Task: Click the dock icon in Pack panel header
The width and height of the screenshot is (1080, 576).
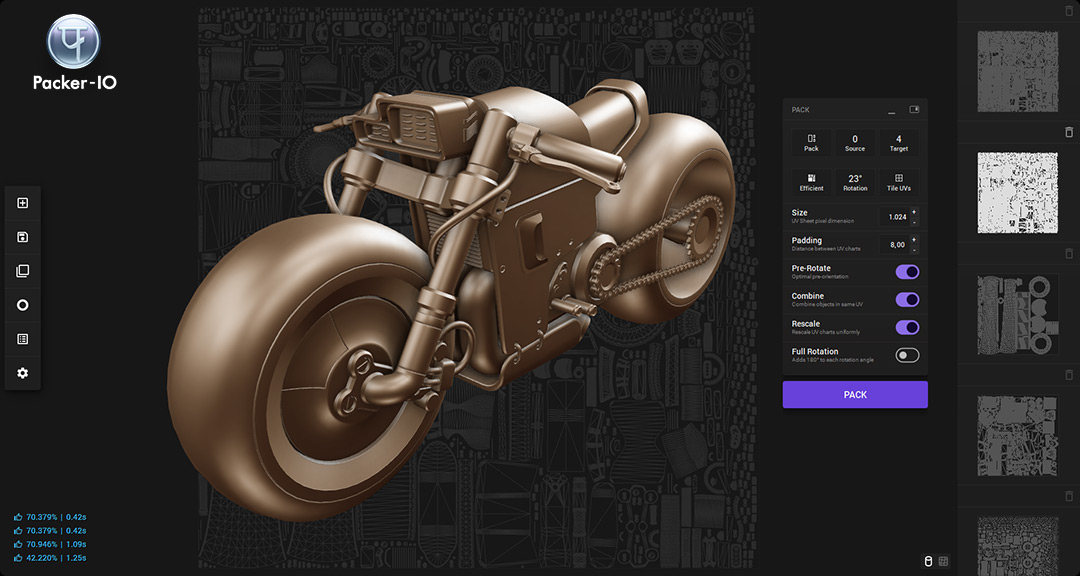Action: point(914,110)
